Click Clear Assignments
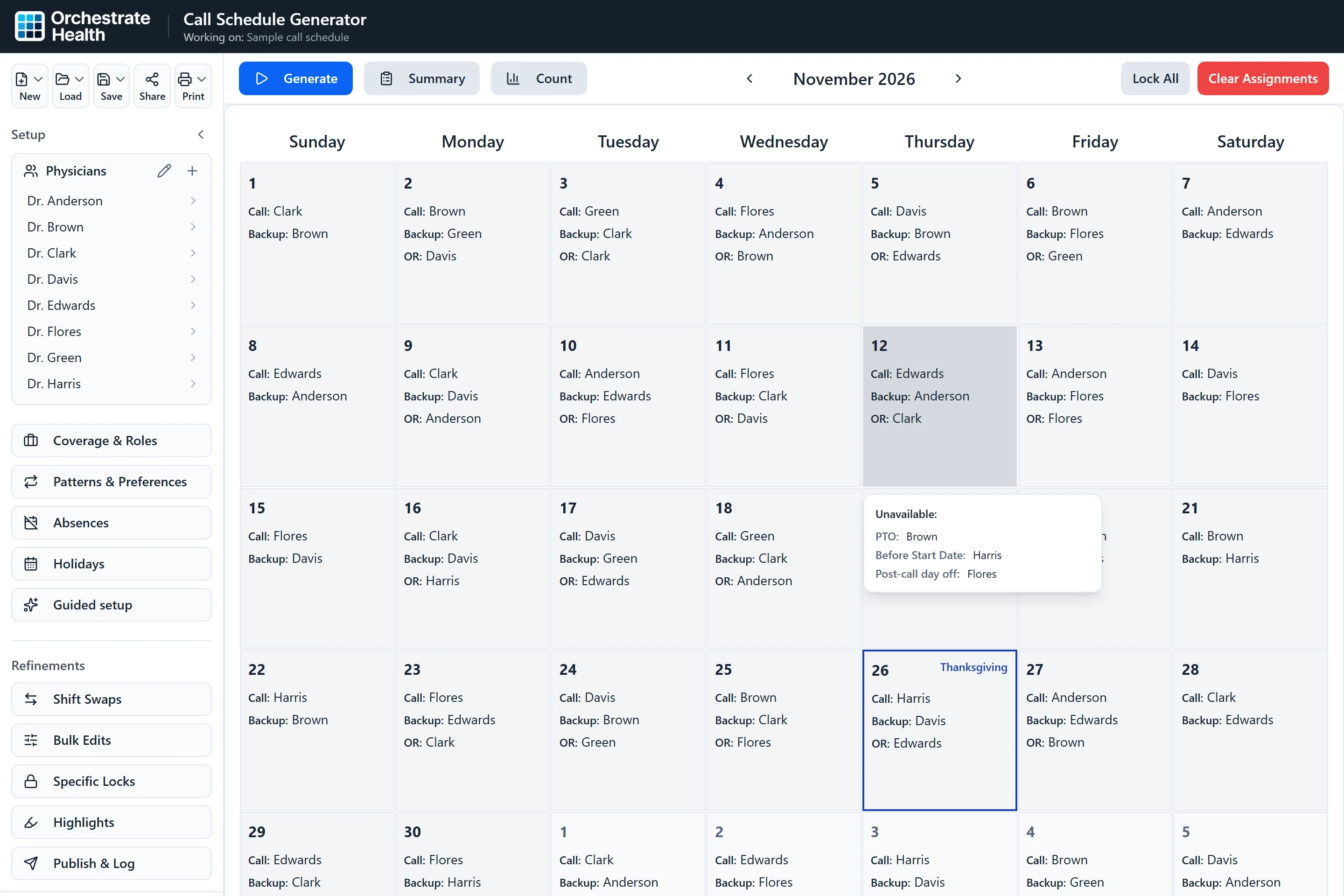 [x=1263, y=78]
